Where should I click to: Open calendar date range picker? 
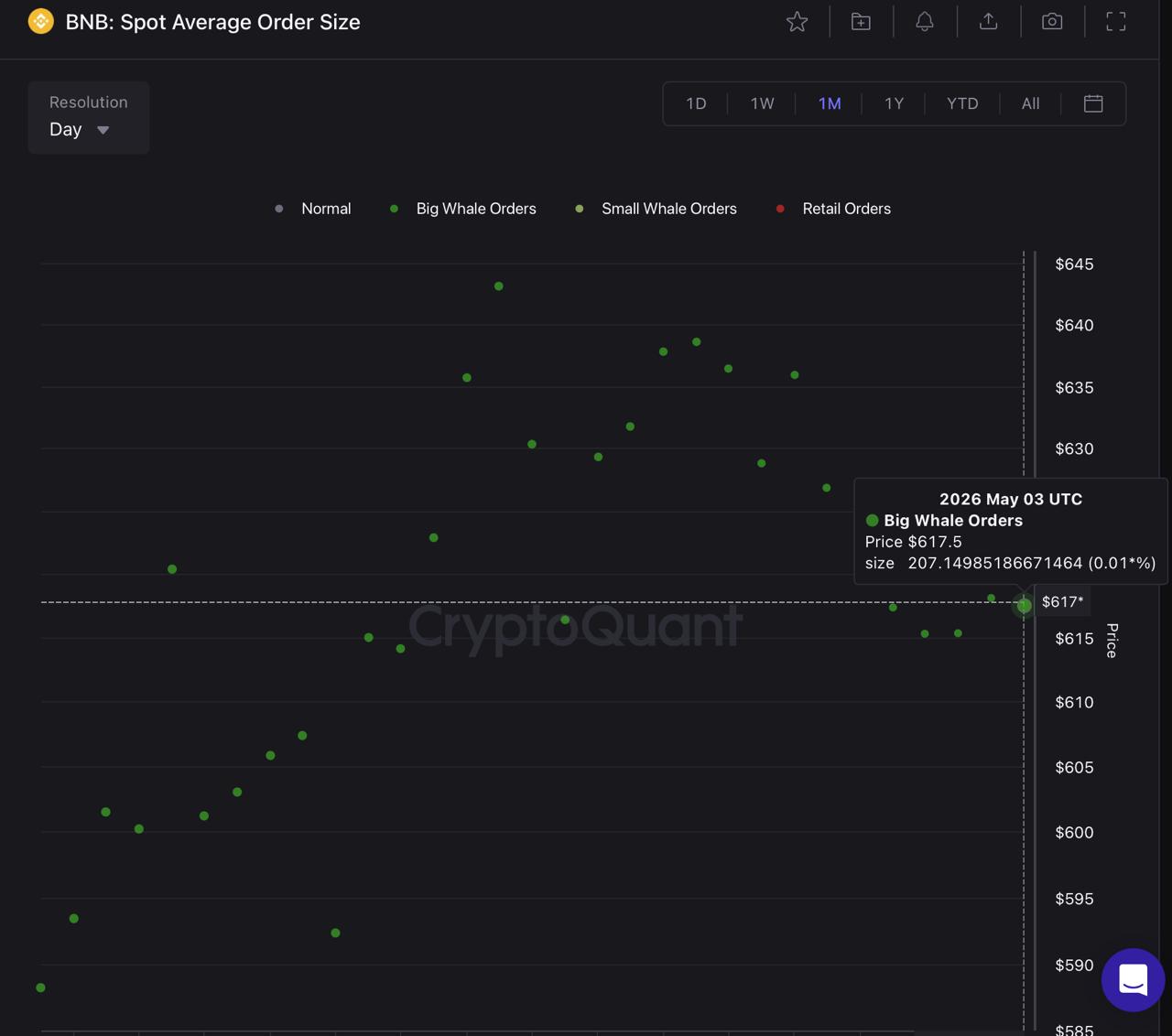(1093, 103)
